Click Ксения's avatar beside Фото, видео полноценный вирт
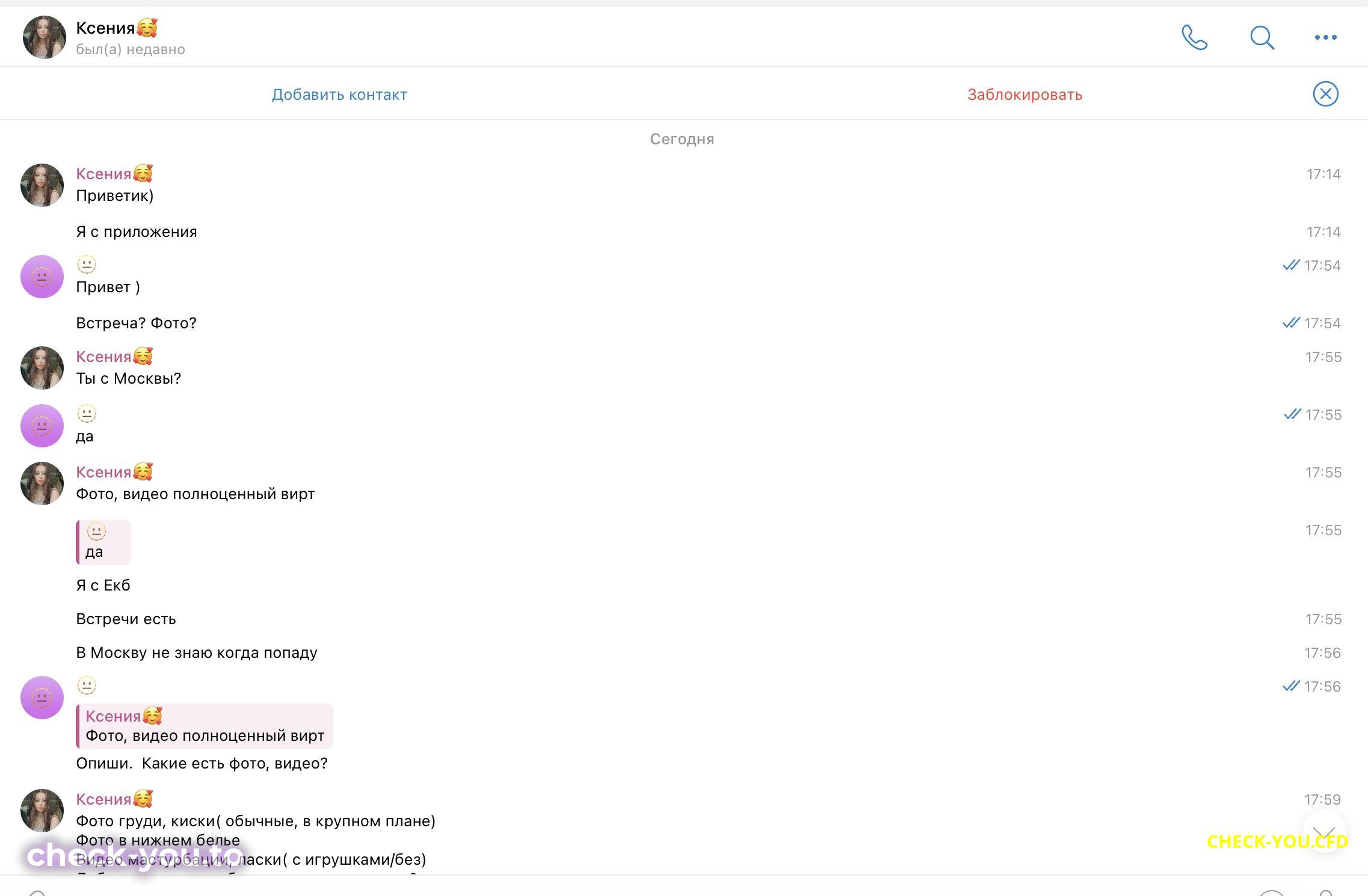This screenshot has height=896, width=1368. [42, 483]
